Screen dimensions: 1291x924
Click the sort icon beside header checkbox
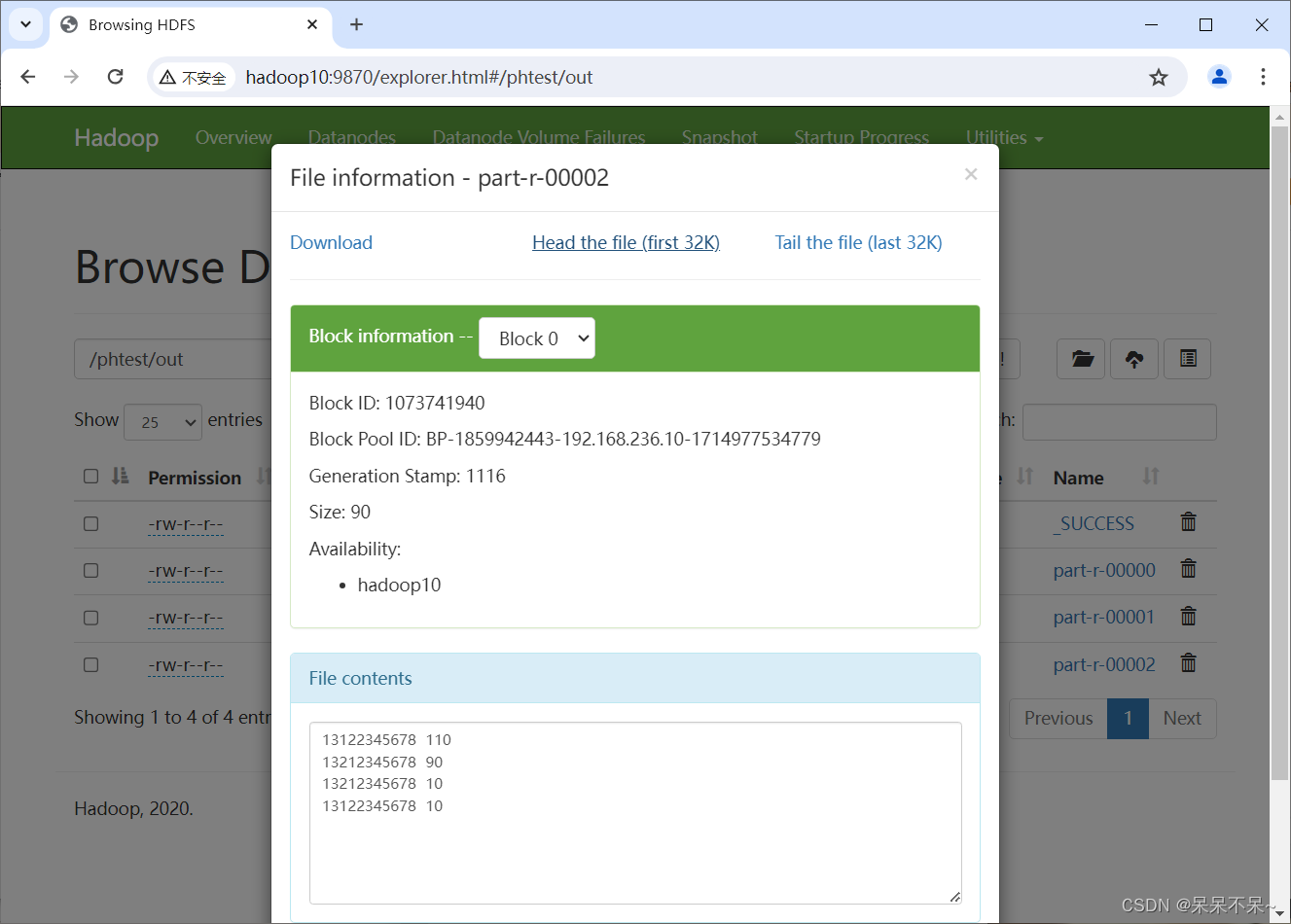coord(120,476)
